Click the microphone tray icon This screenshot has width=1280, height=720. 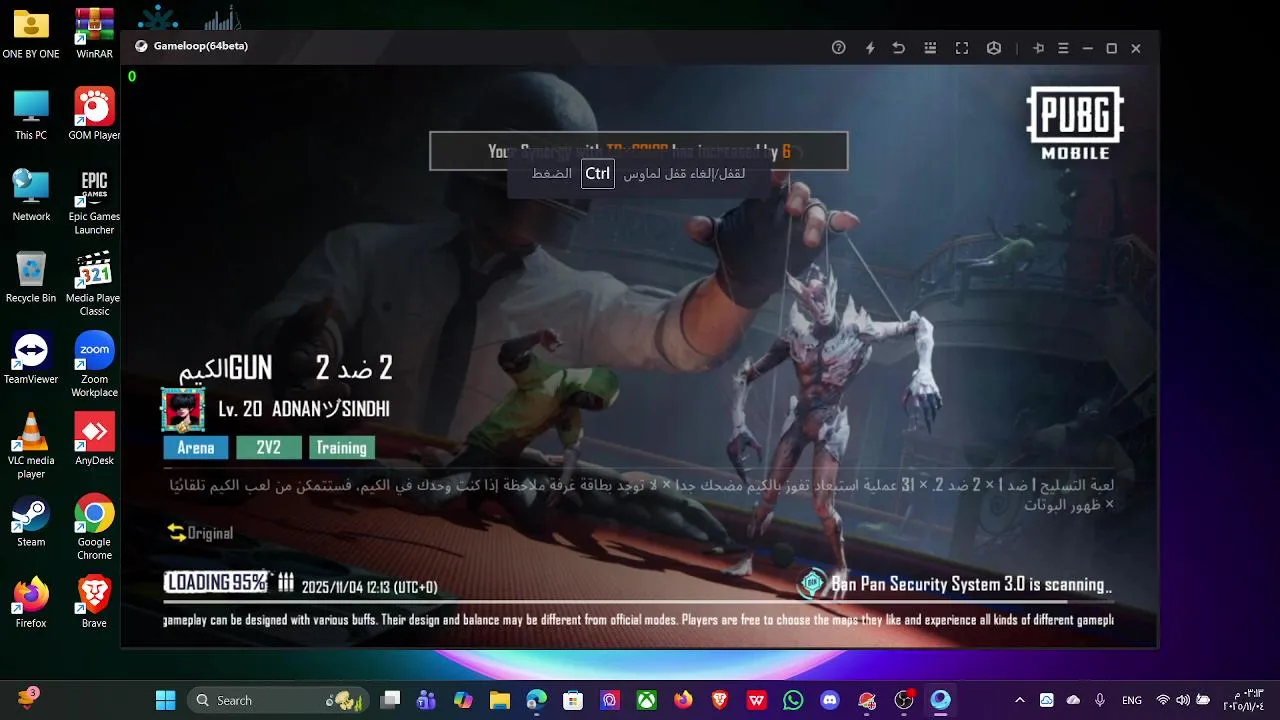pyautogui.click(x=1100, y=700)
